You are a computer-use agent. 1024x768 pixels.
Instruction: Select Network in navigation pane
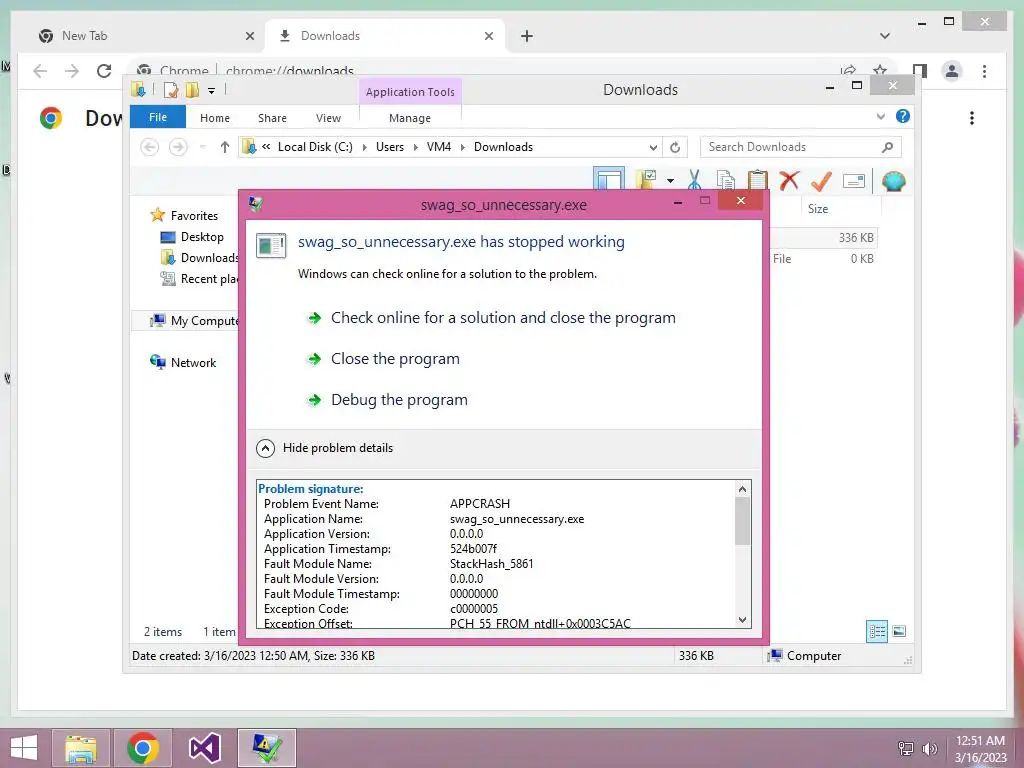pos(184,362)
